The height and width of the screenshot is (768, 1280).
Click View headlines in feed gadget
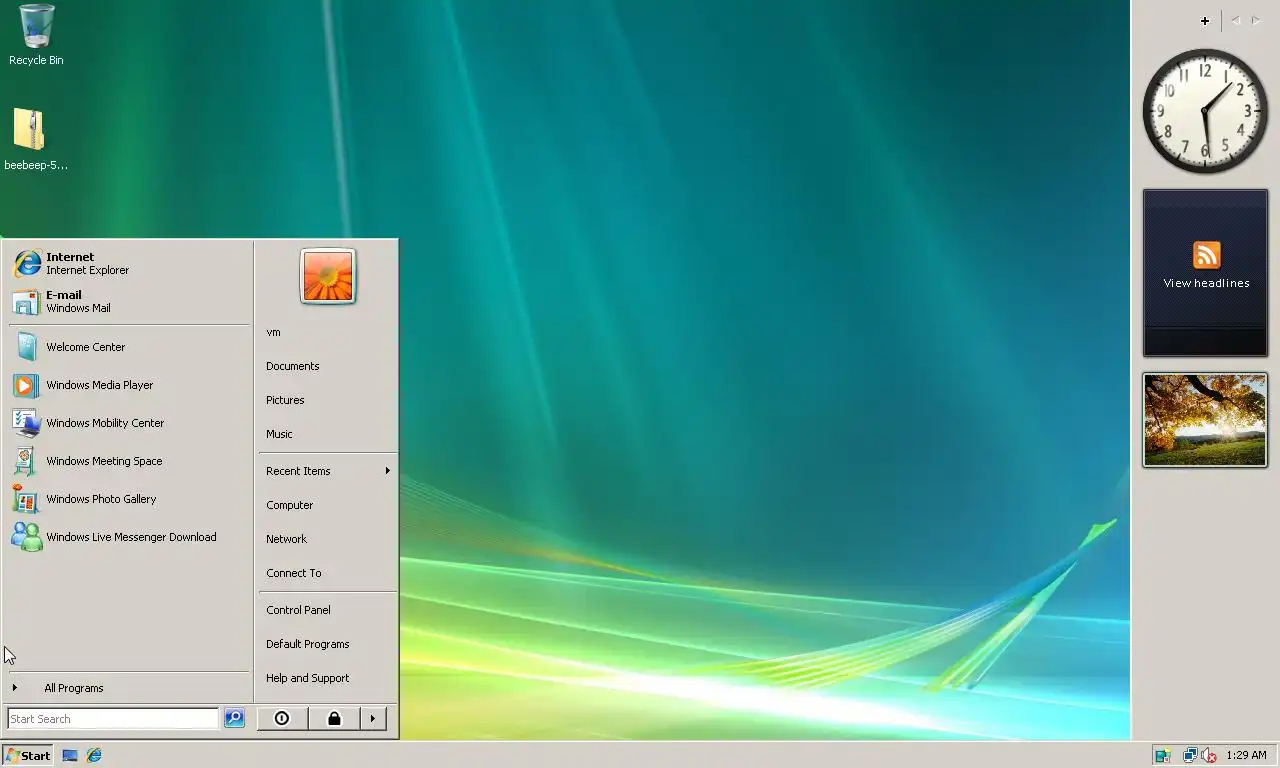1206,283
